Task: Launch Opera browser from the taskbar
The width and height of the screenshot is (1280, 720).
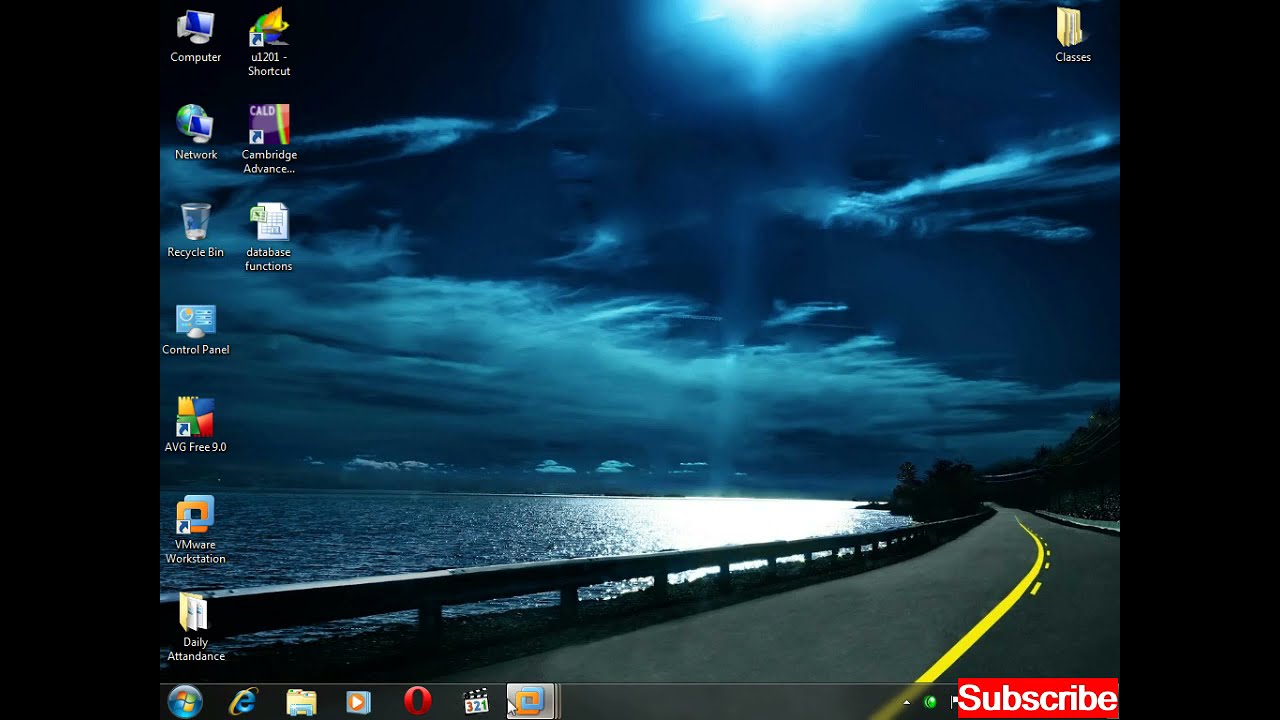Action: [418, 701]
